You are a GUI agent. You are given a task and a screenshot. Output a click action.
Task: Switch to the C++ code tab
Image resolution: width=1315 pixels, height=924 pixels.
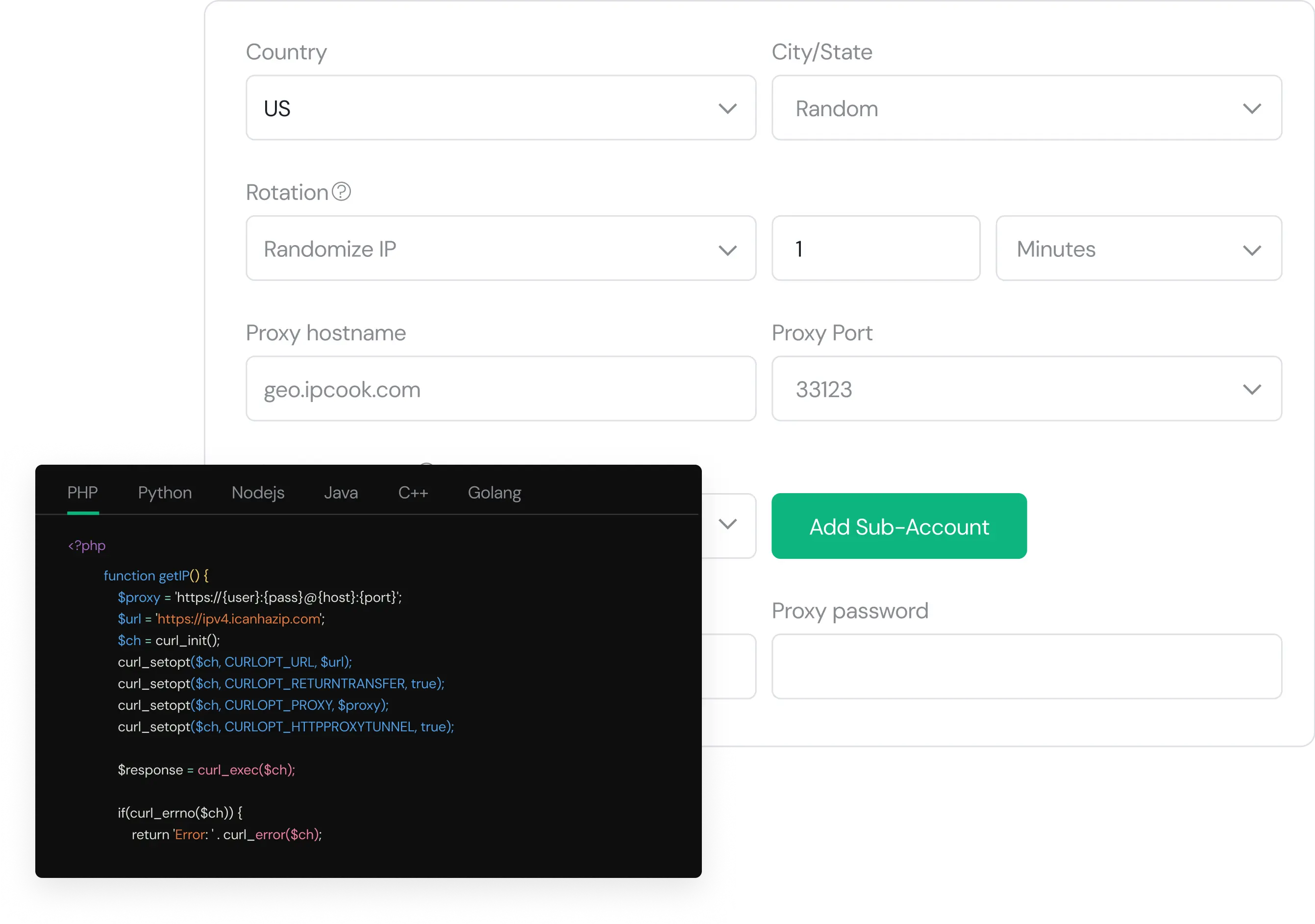[x=413, y=493]
